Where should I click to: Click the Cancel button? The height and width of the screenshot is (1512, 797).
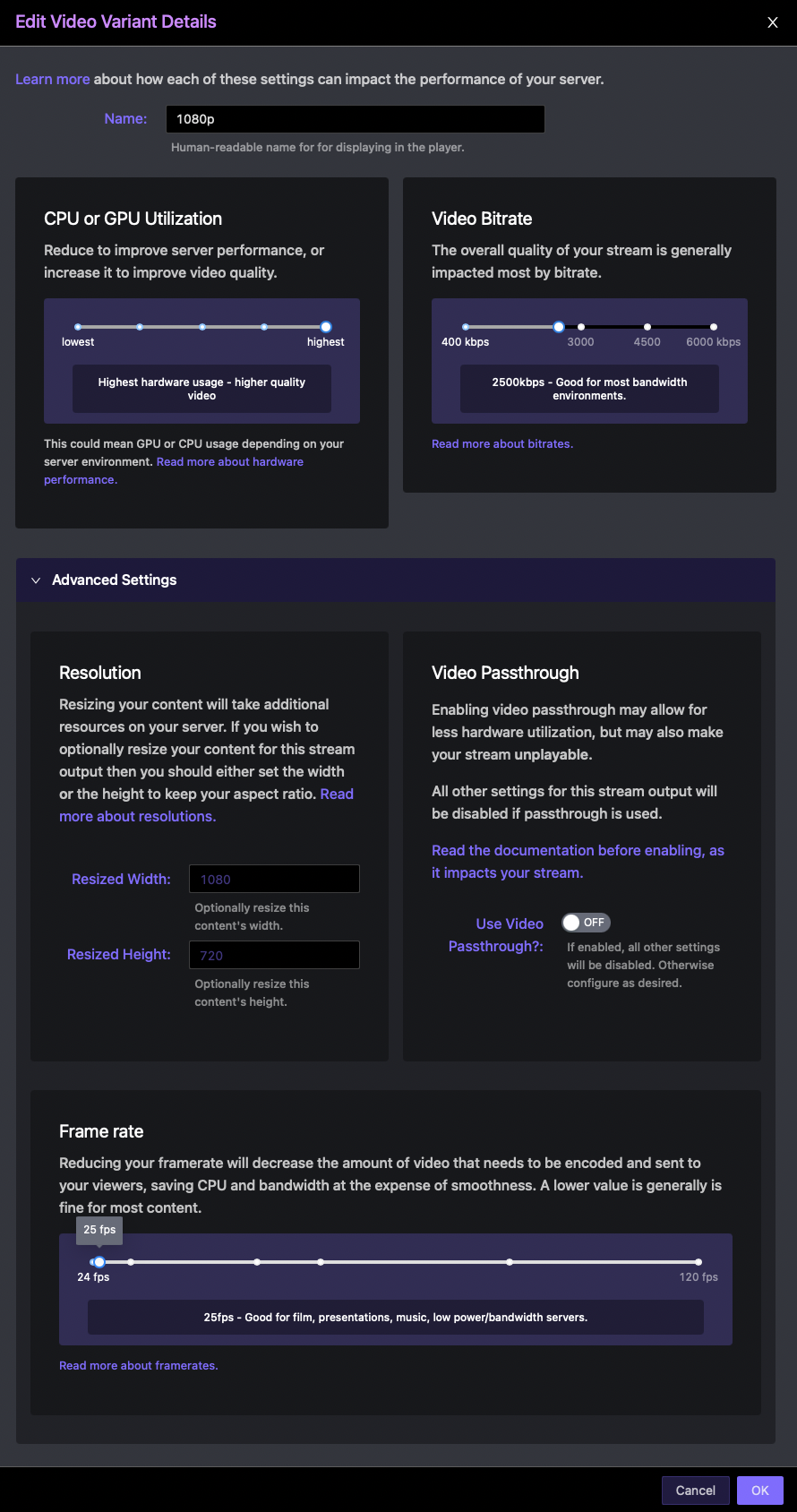695,1490
